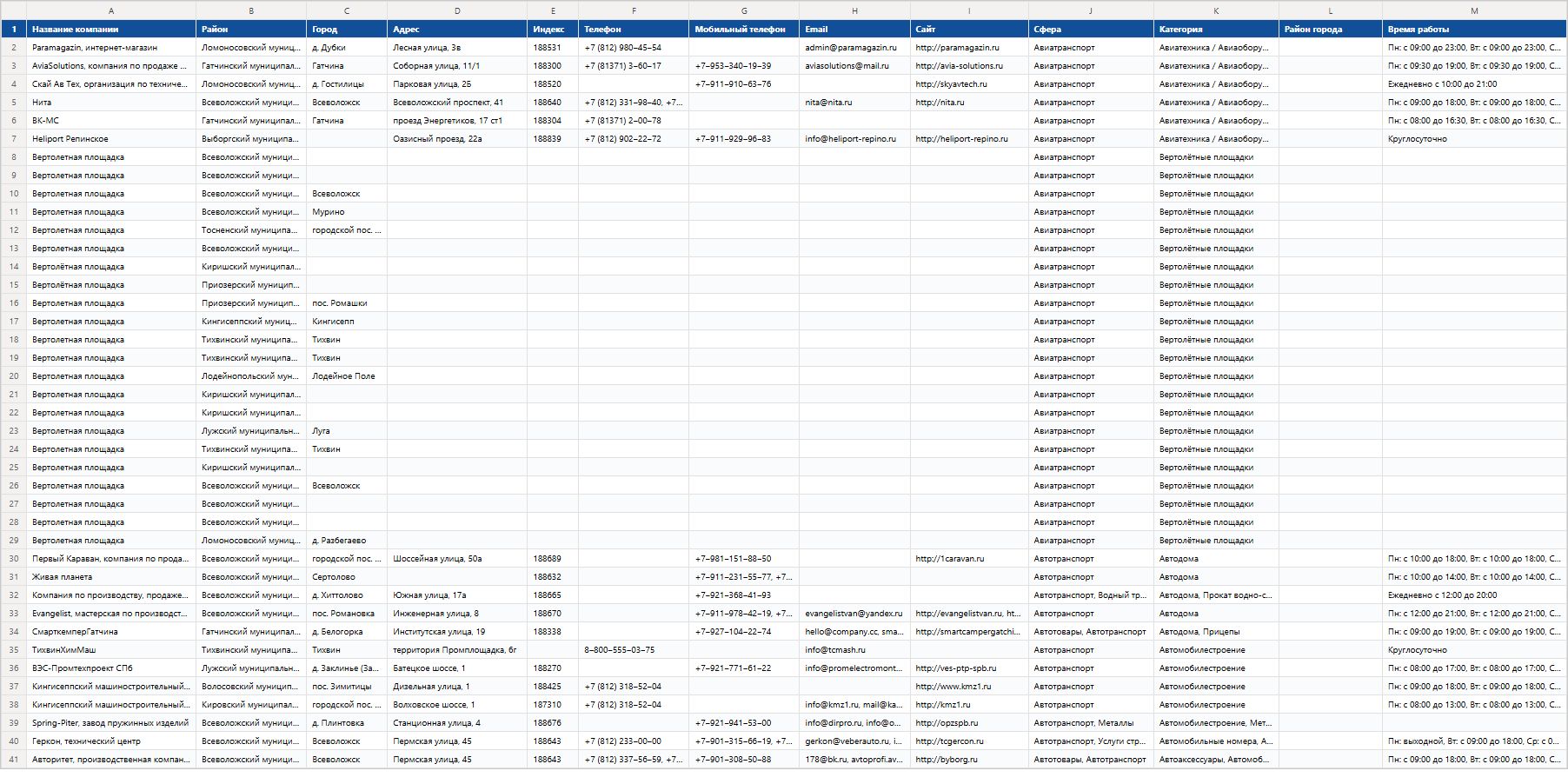Select the 'http://tcgercon.ru' site cell
Screen dimensions: 1568x784
pos(969,741)
